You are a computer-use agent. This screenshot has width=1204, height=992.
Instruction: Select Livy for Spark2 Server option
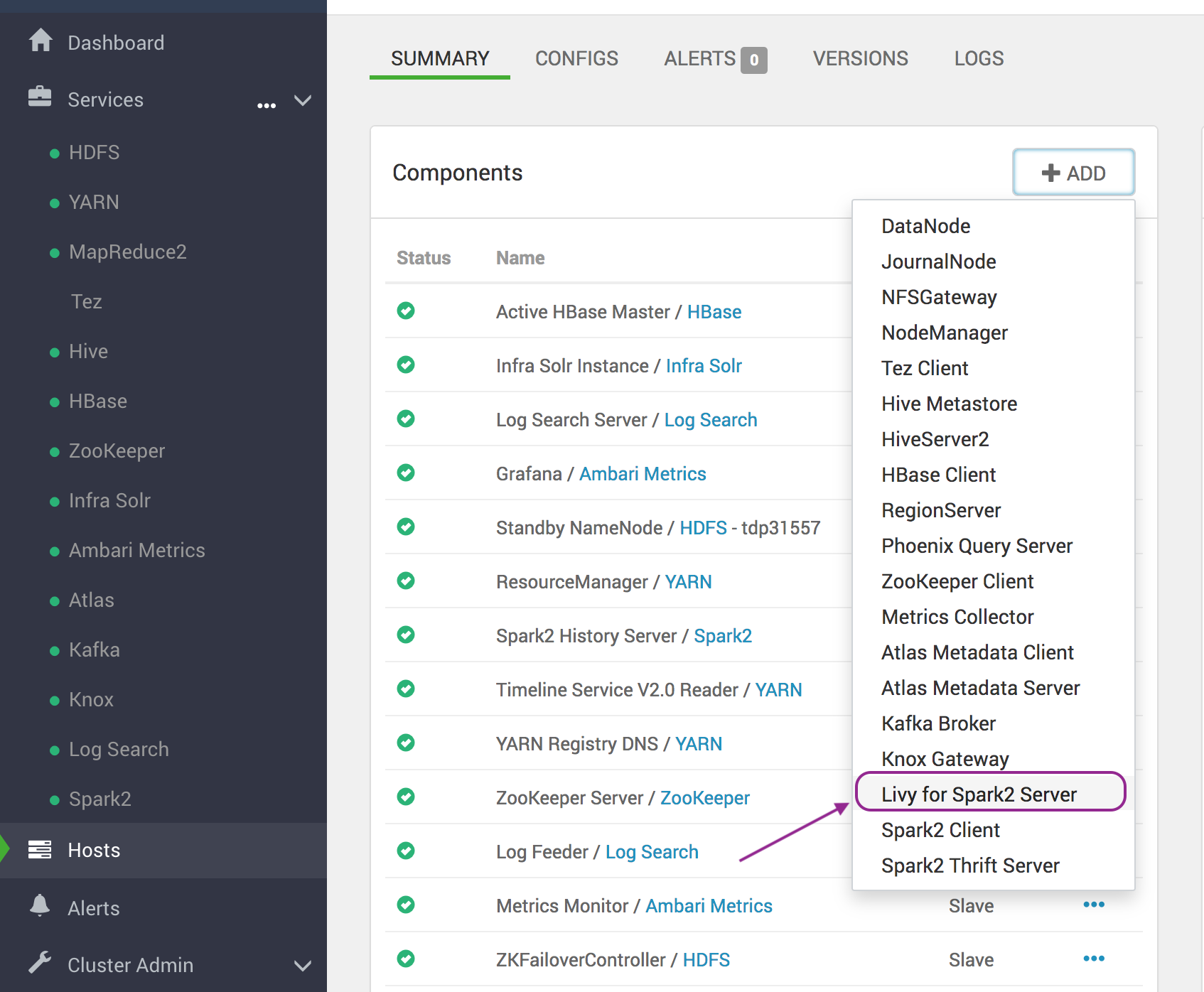point(979,794)
